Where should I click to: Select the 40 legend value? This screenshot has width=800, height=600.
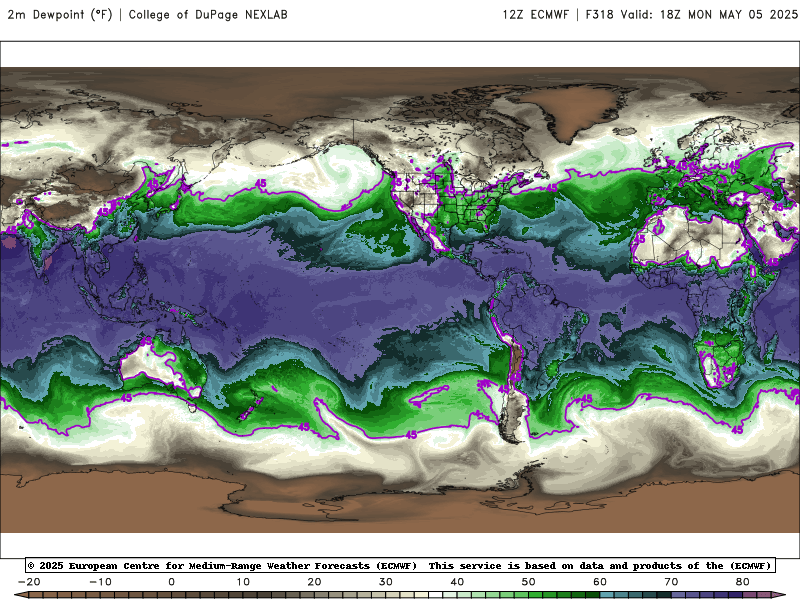[457, 582]
